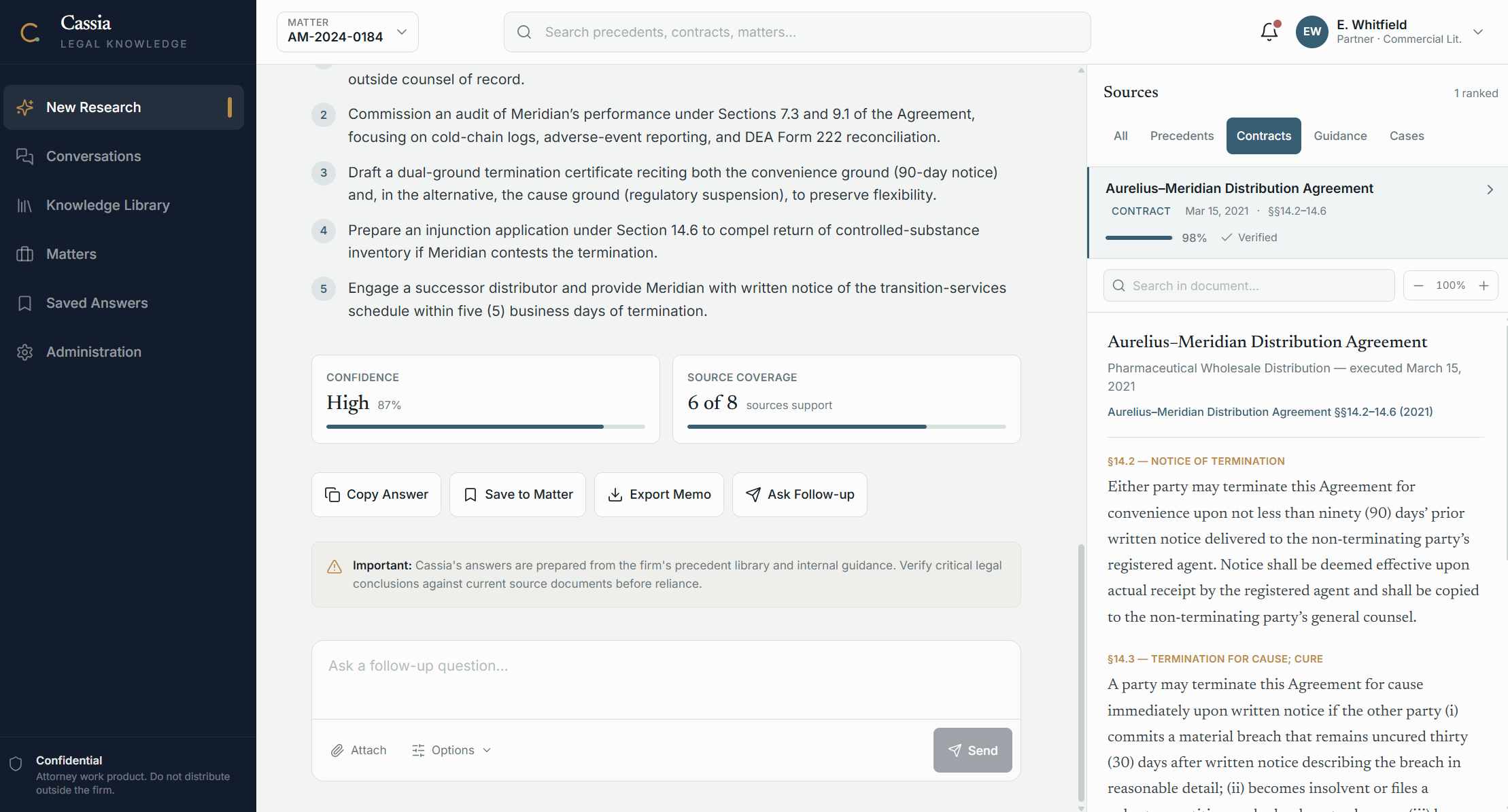Export the answer as memo
Image resolution: width=1508 pixels, height=812 pixels.
click(x=659, y=495)
